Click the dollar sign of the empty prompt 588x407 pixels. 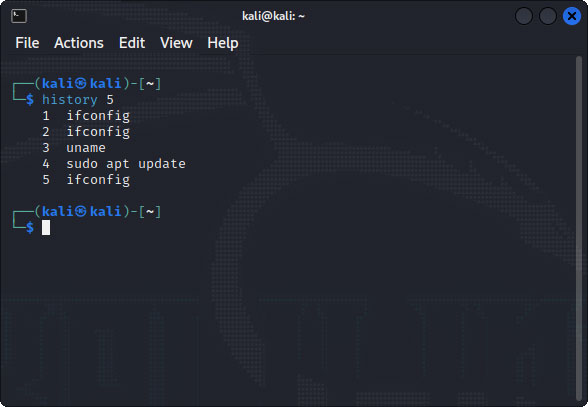pyautogui.click(x=30, y=228)
